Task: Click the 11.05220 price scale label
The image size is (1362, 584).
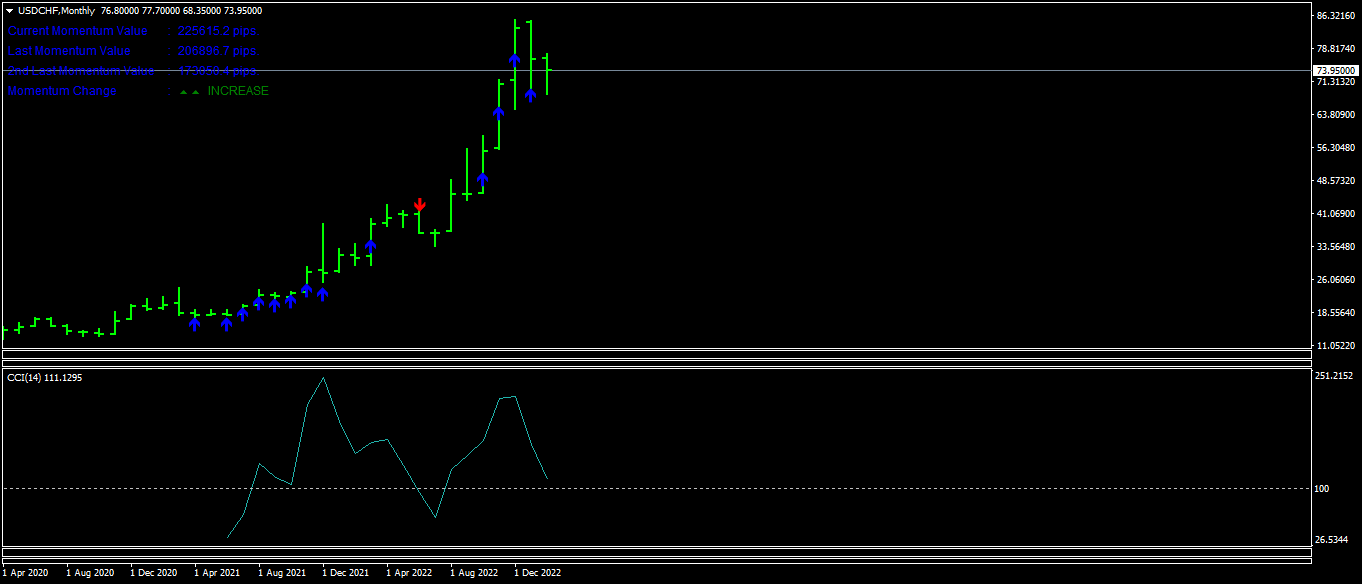Action: coord(1336,346)
